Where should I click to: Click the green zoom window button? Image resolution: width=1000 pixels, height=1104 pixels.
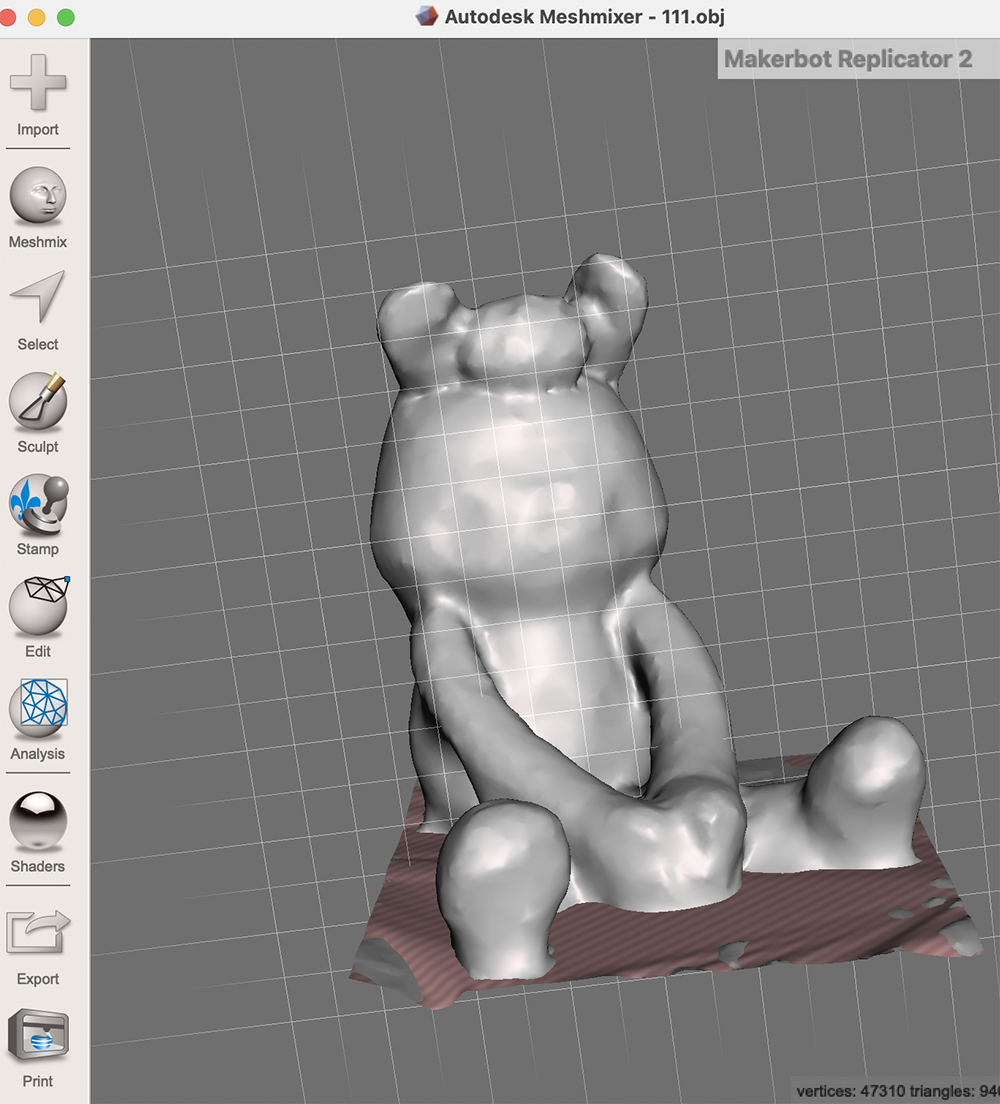click(x=65, y=17)
